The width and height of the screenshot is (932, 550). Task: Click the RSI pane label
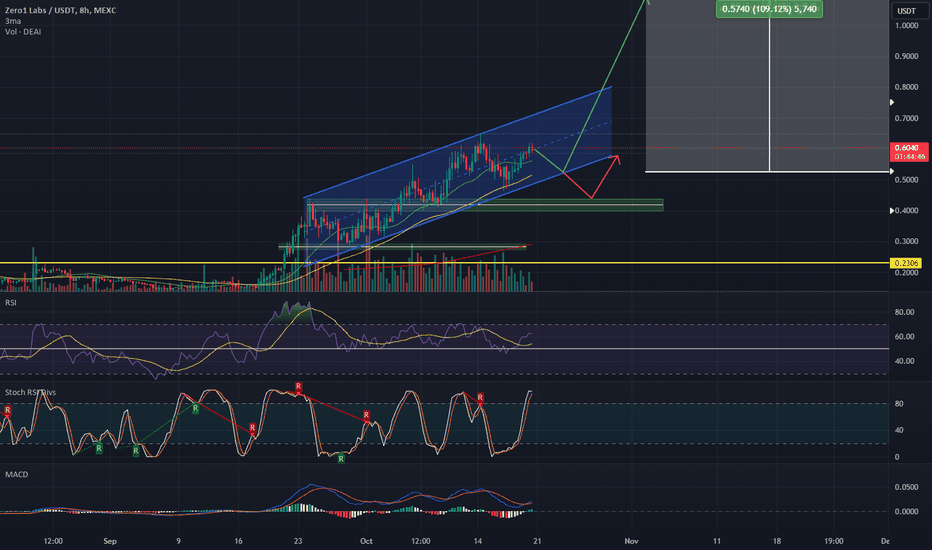(11, 303)
